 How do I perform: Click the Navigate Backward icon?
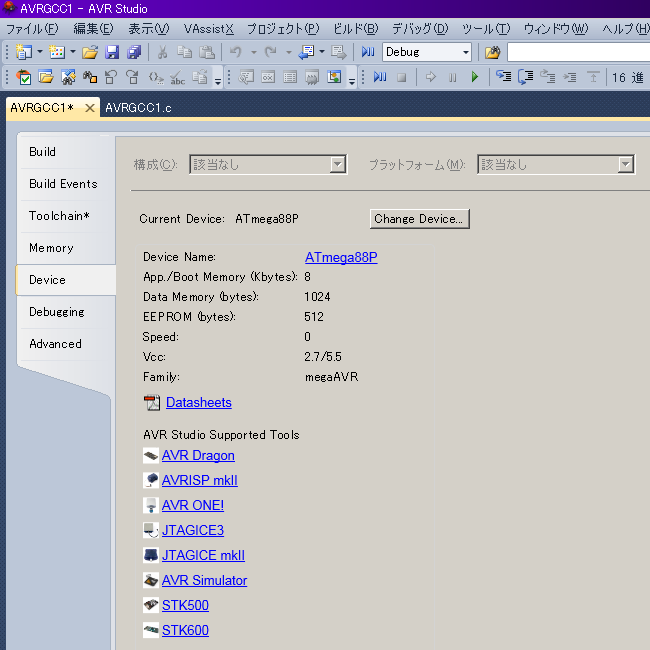(306, 52)
